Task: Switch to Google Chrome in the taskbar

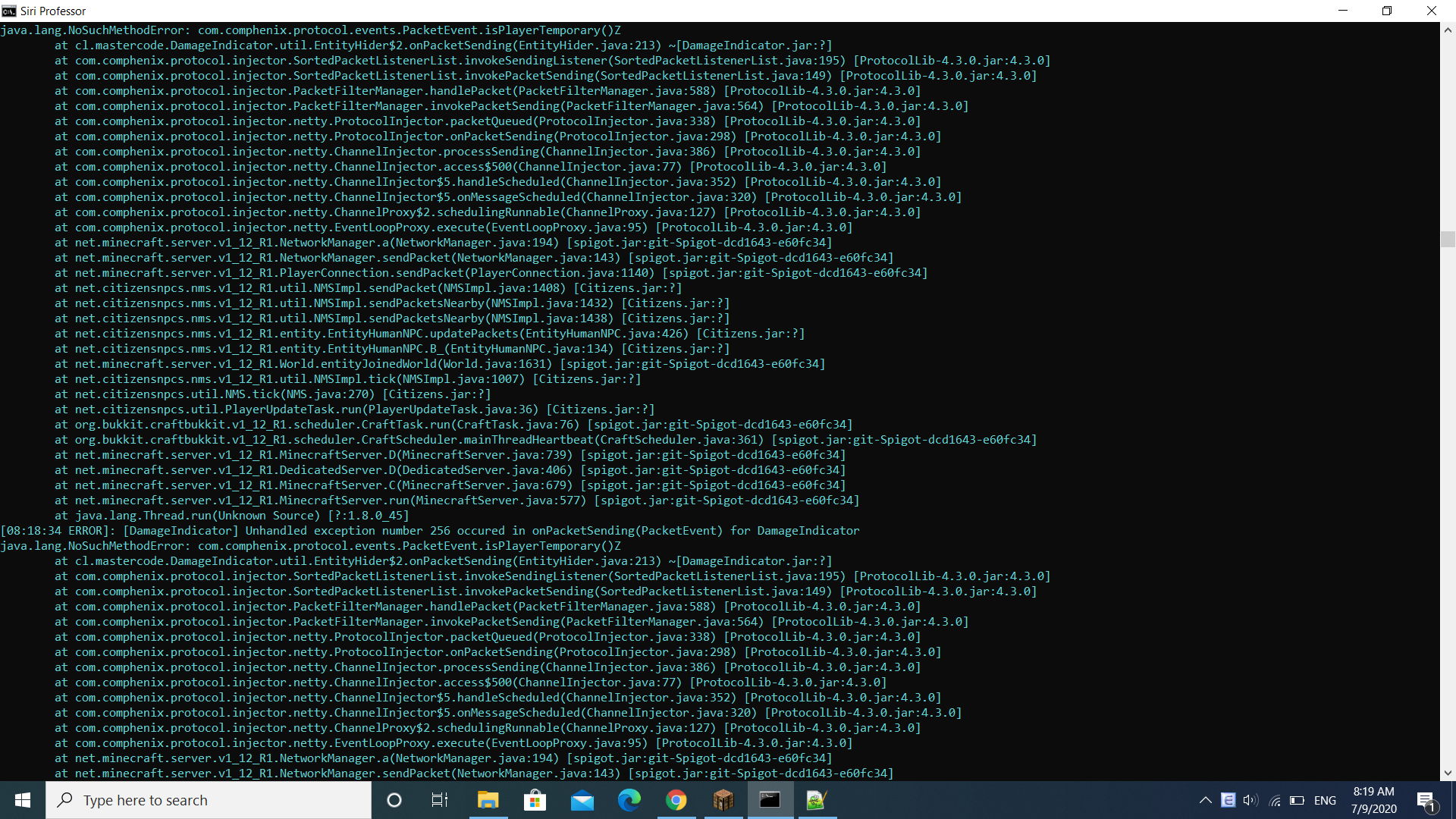Action: coord(676,800)
